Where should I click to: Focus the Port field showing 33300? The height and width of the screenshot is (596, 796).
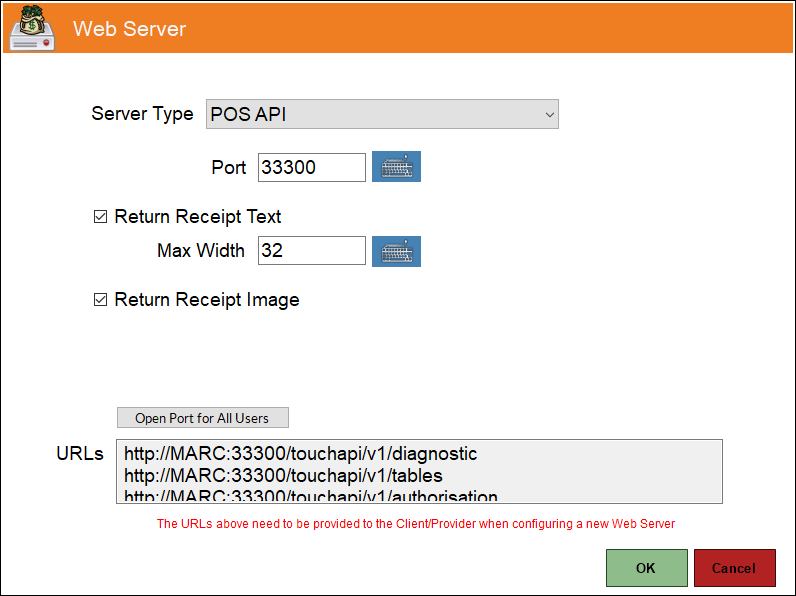click(312, 168)
